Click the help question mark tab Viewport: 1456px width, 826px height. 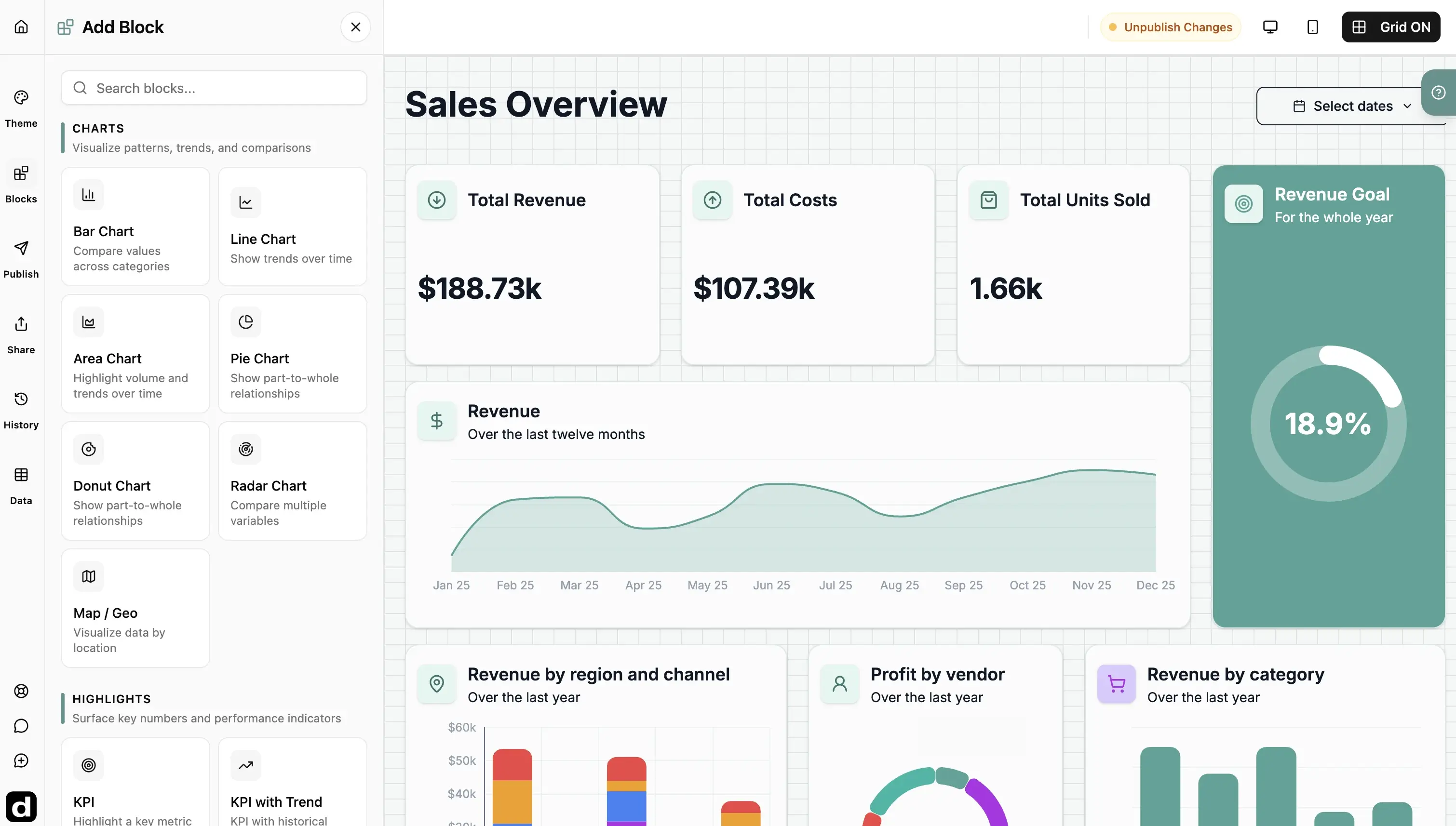[x=1439, y=93]
